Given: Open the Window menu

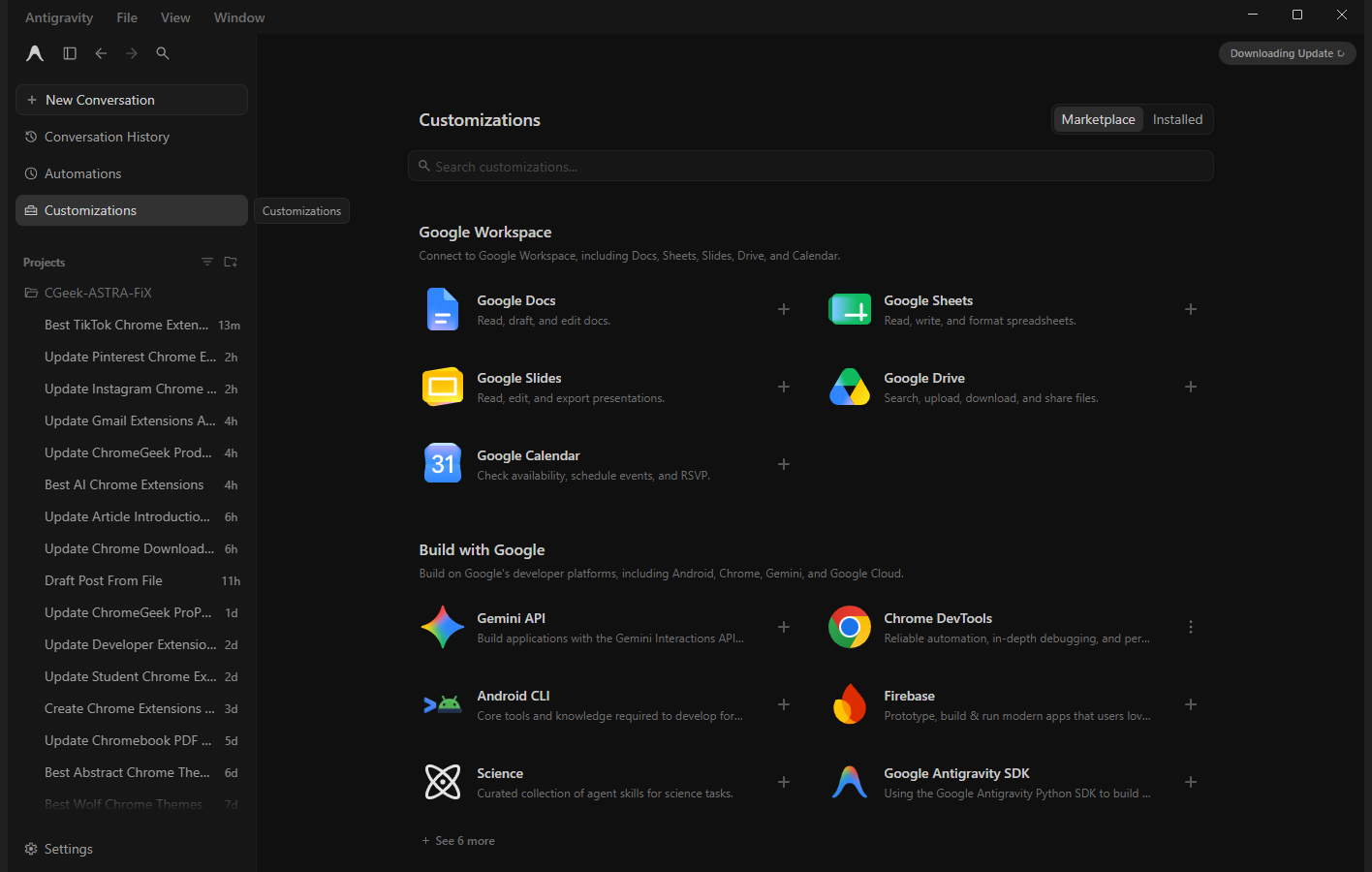Looking at the screenshot, I should click(239, 17).
